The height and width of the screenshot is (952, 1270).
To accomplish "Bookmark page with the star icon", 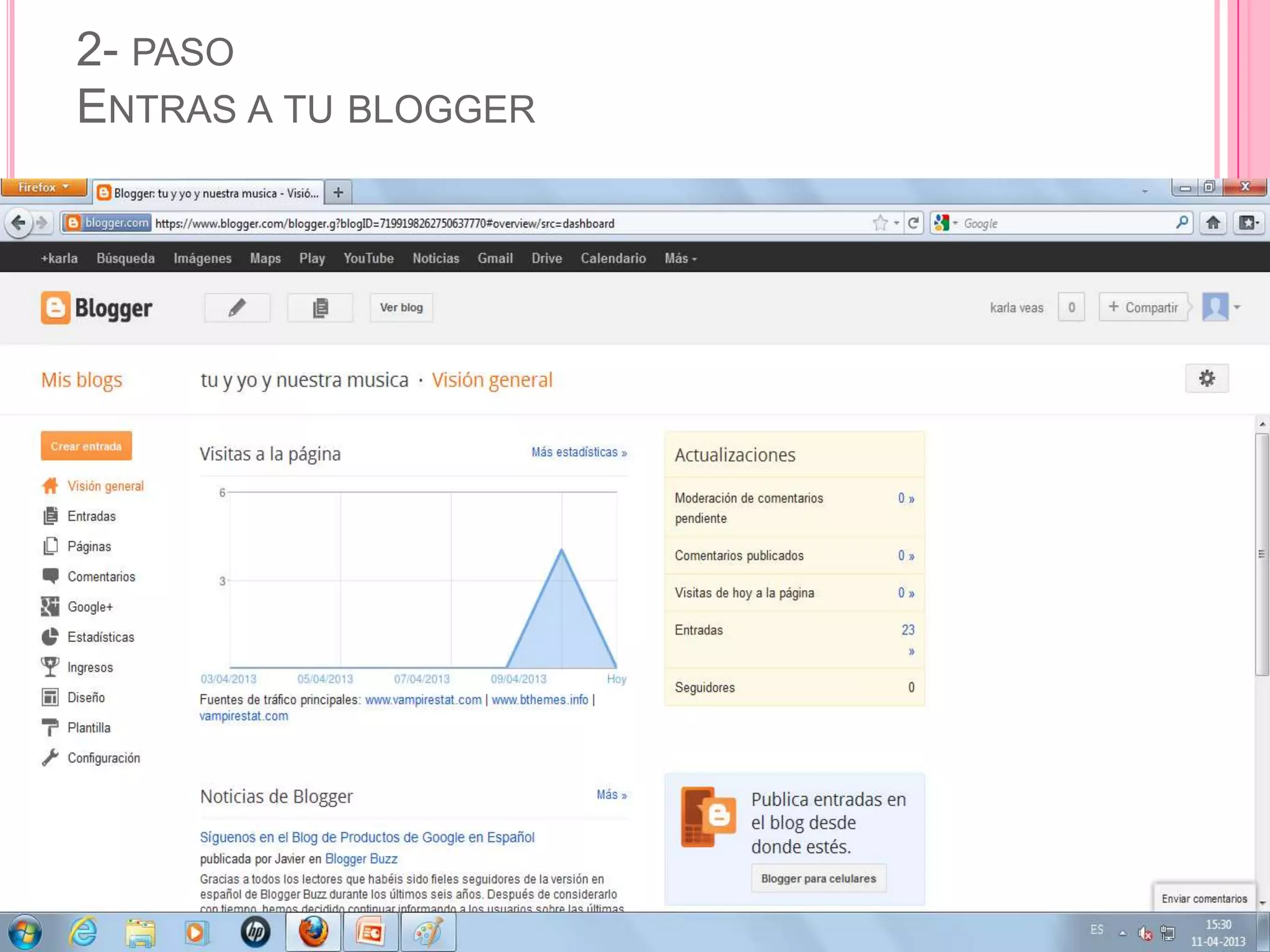I will [880, 223].
